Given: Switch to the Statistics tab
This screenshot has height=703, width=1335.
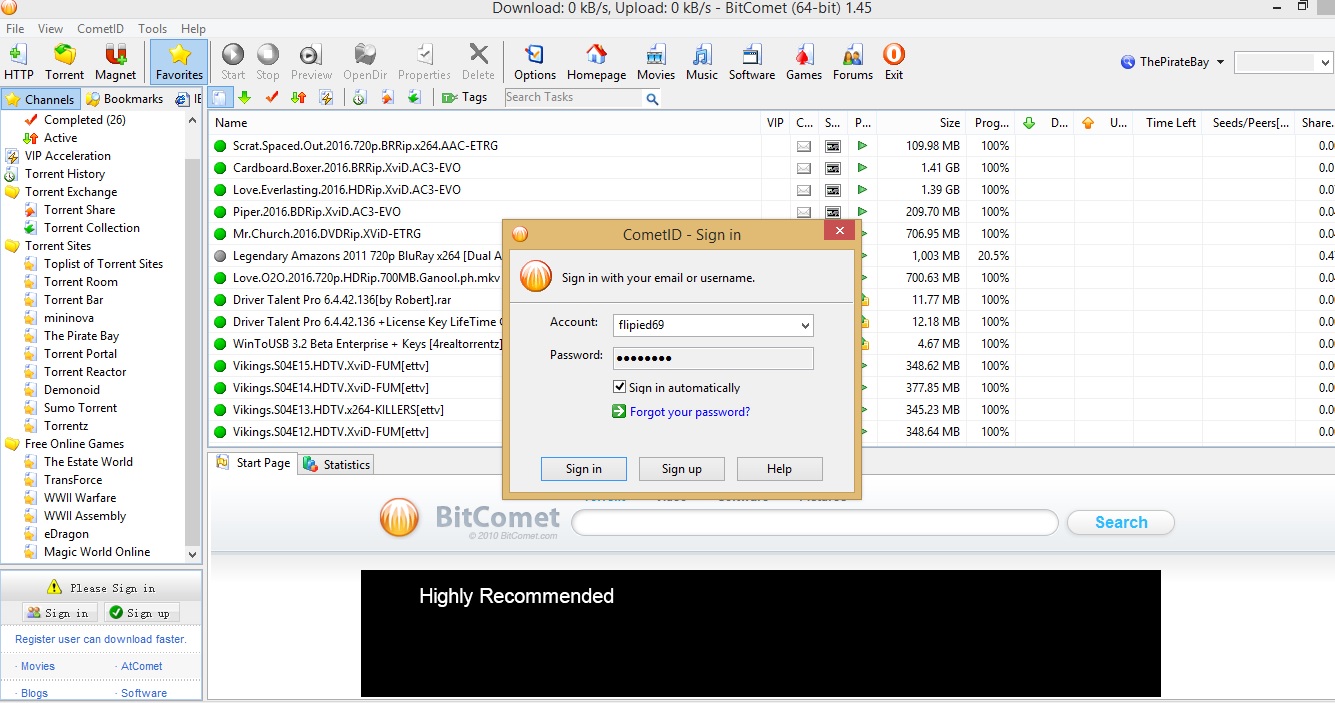Looking at the screenshot, I should pyautogui.click(x=344, y=464).
